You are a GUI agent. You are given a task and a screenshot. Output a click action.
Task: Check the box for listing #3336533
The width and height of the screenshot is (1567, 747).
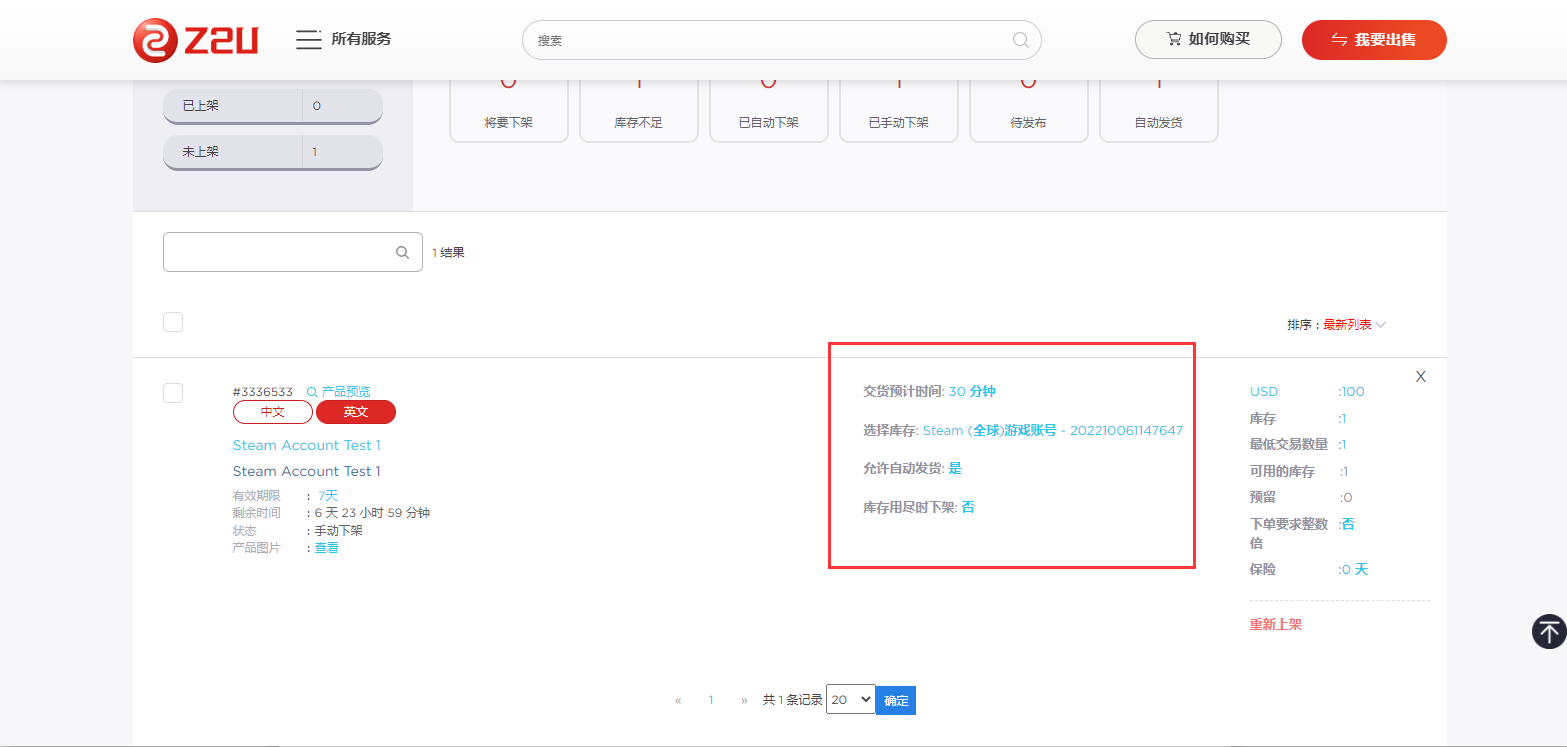pos(173,393)
